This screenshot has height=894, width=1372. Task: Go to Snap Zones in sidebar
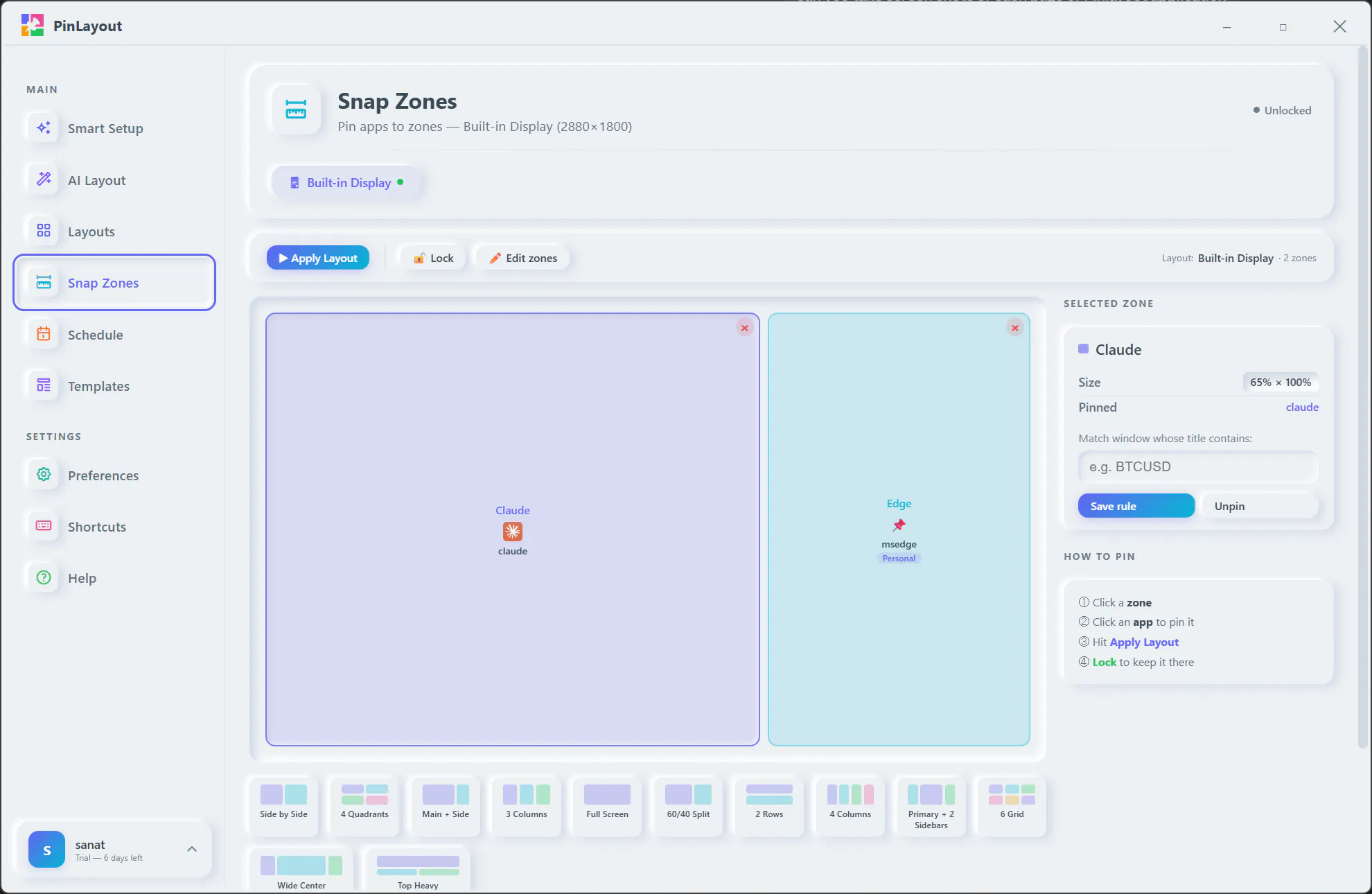click(114, 283)
